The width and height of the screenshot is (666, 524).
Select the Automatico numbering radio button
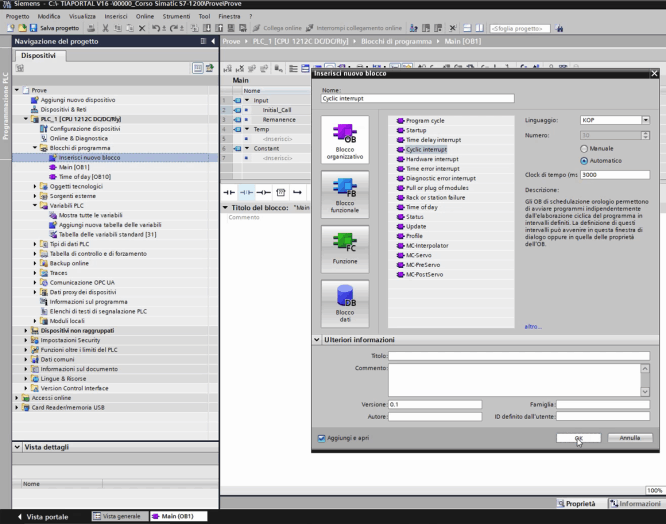584,161
